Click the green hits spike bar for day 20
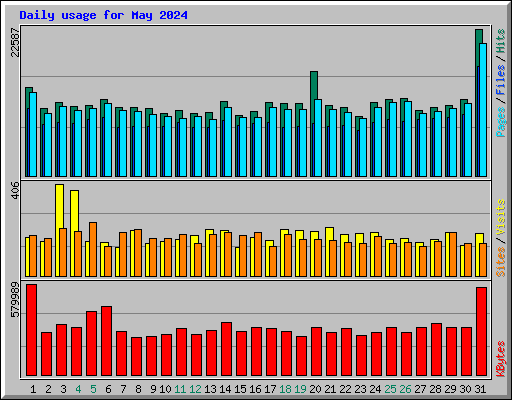 pyautogui.click(x=314, y=85)
